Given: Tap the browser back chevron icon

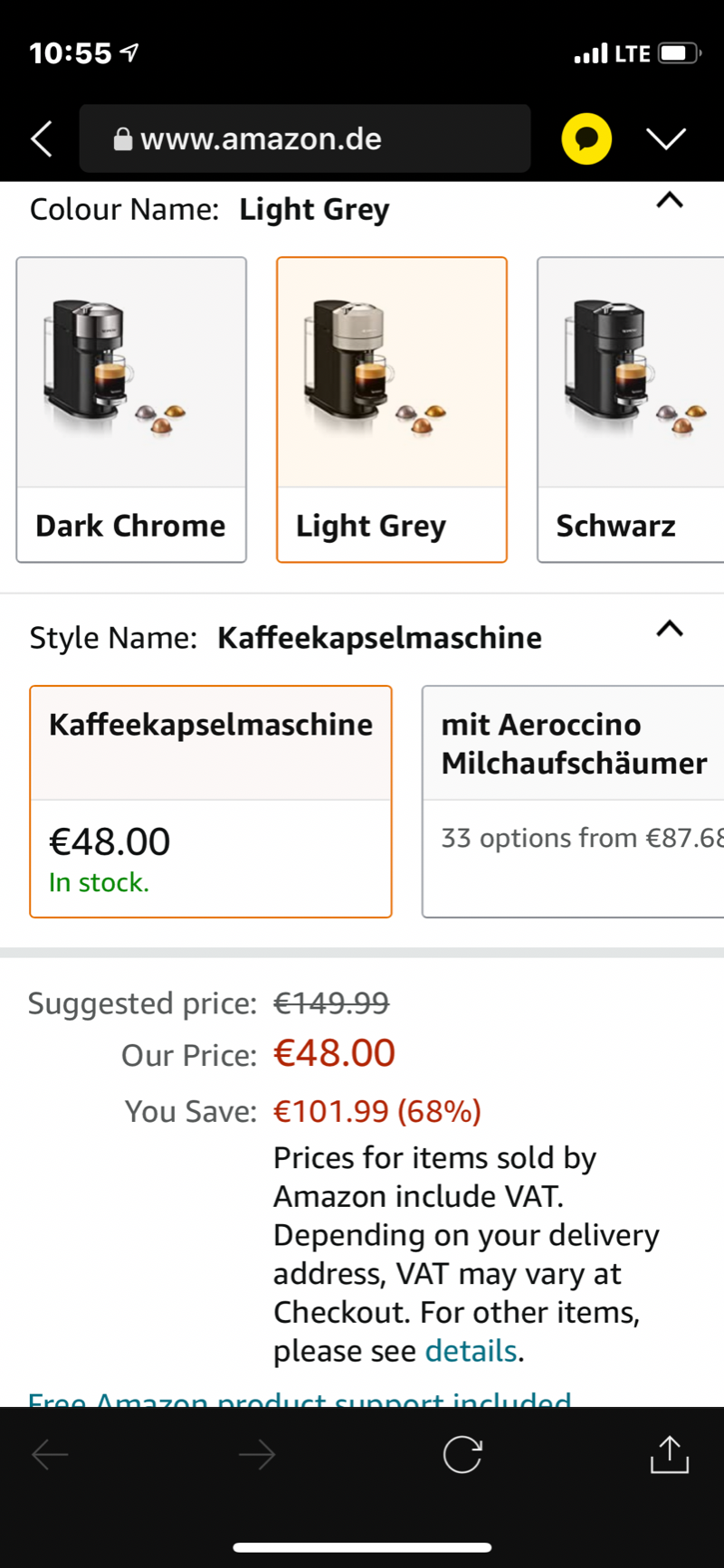Looking at the screenshot, I should pos(42,138).
